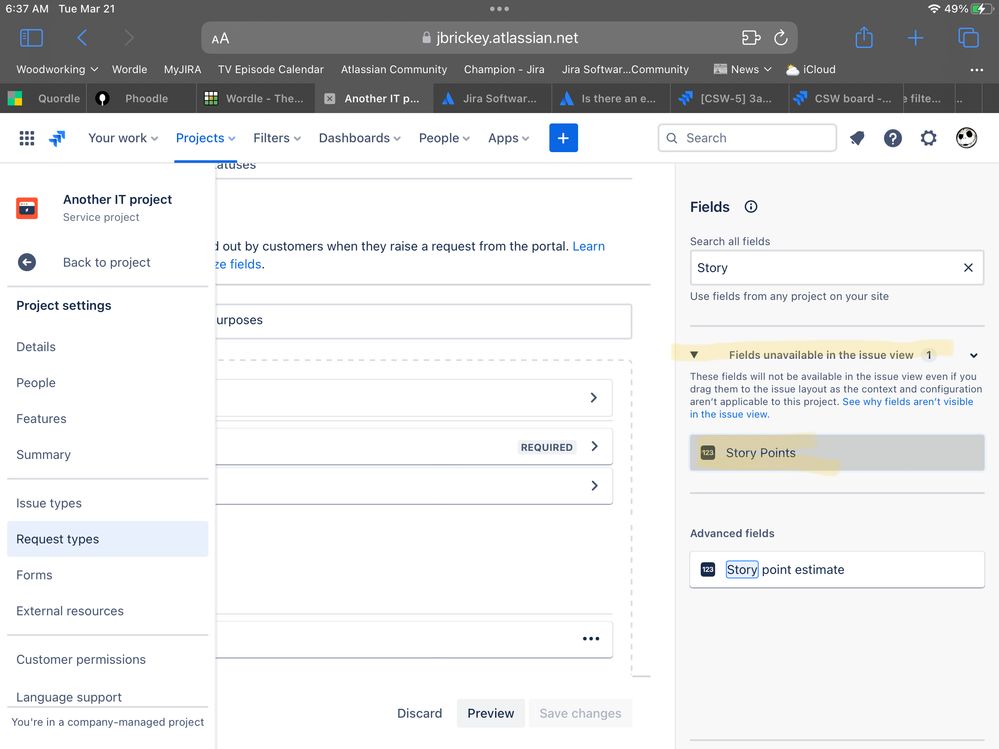Click the Story Points field type icon
This screenshot has height=749, width=999.
pos(708,453)
